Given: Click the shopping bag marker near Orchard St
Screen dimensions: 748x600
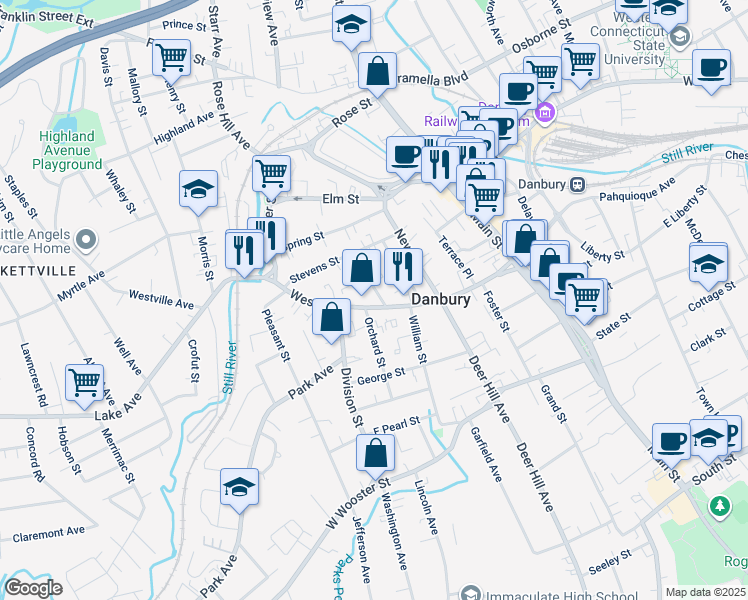Looking at the screenshot, I should [331, 317].
